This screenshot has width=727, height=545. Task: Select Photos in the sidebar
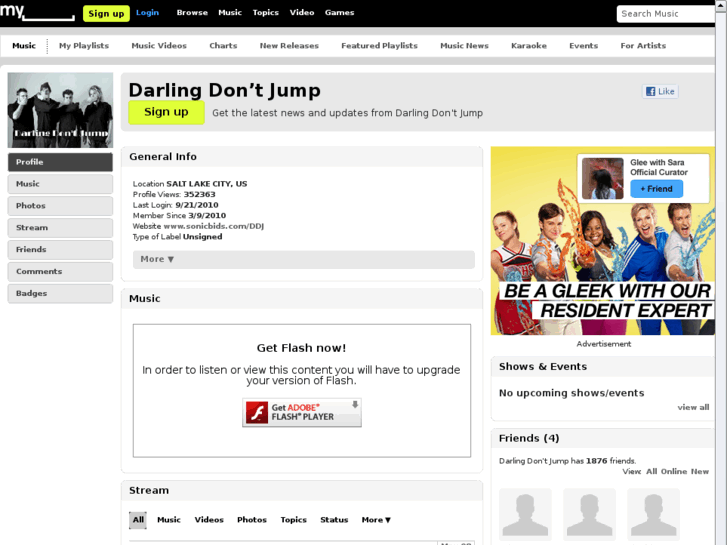tap(60, 205)
